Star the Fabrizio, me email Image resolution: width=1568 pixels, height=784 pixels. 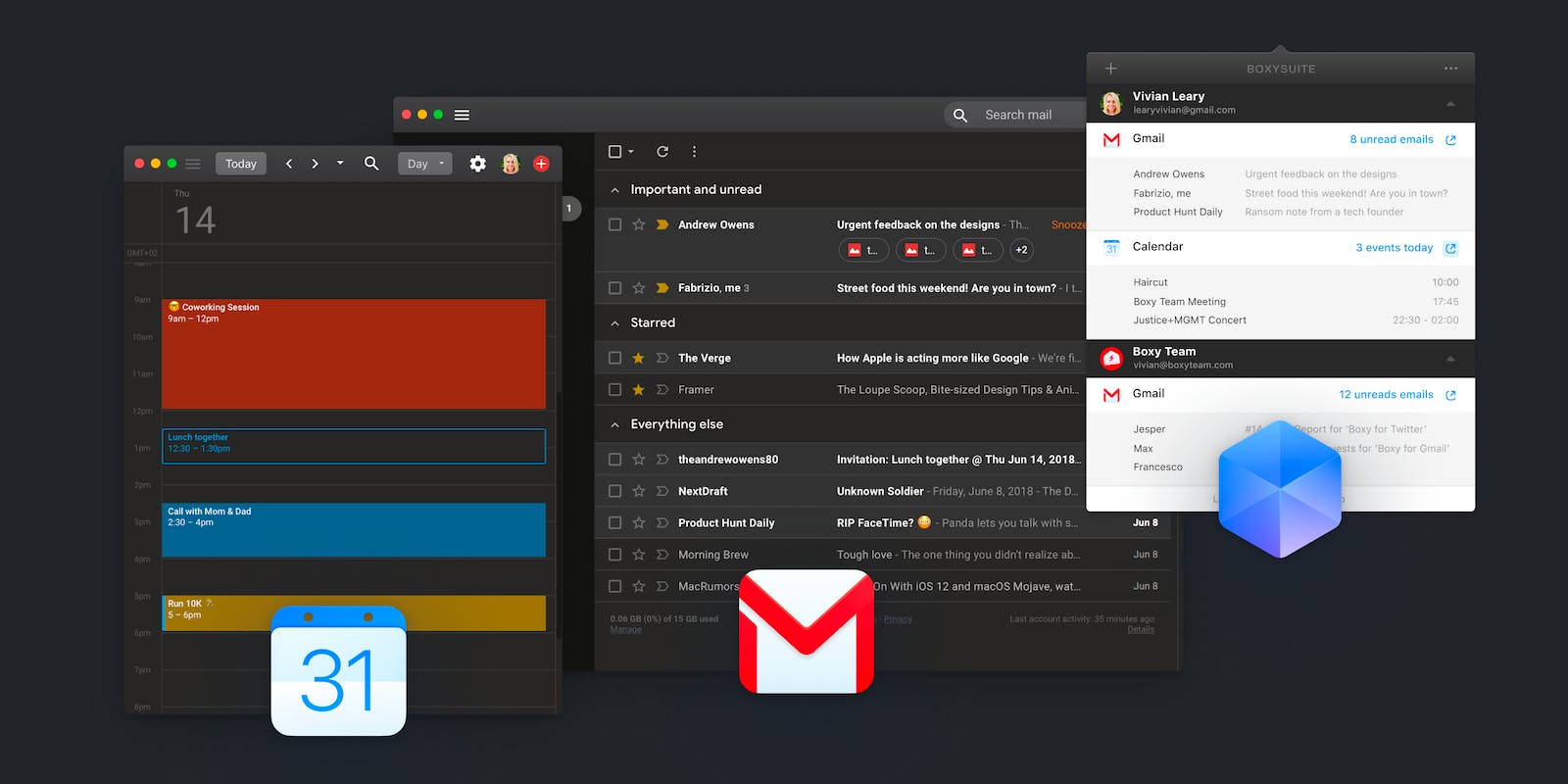[638, 288]
